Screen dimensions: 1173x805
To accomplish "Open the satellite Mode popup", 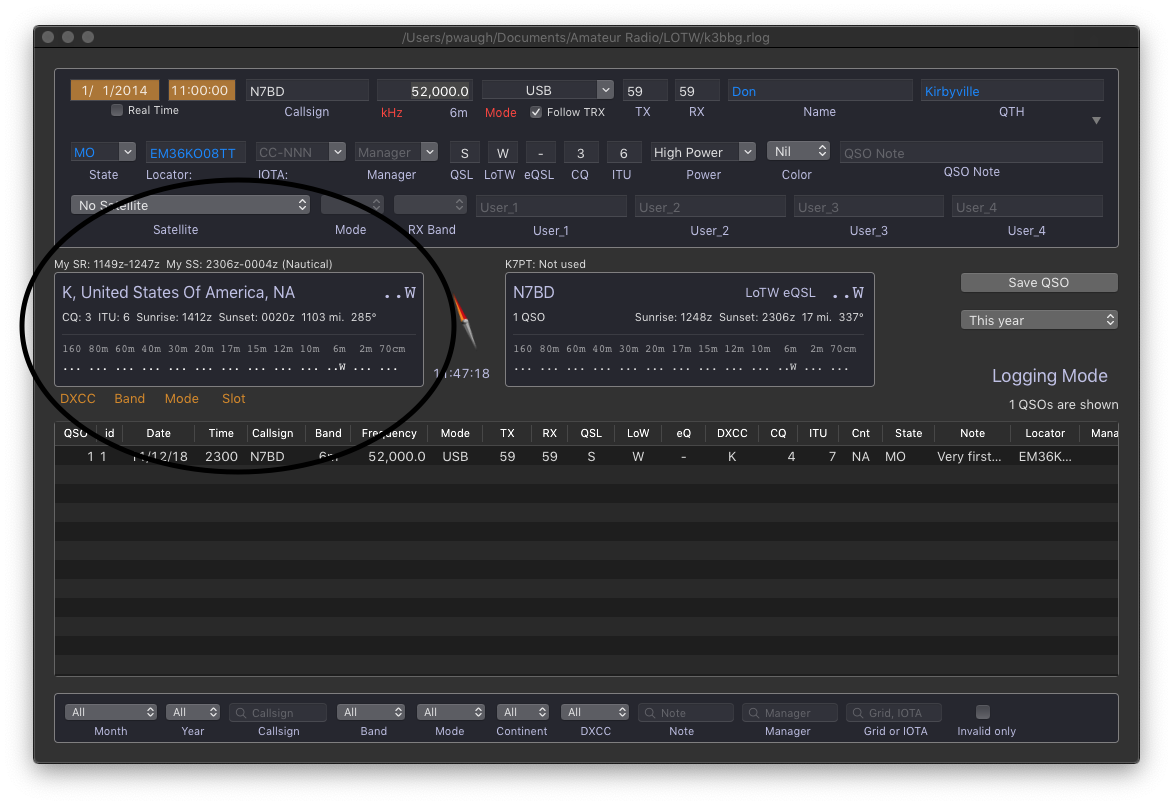I will [352, 205].
